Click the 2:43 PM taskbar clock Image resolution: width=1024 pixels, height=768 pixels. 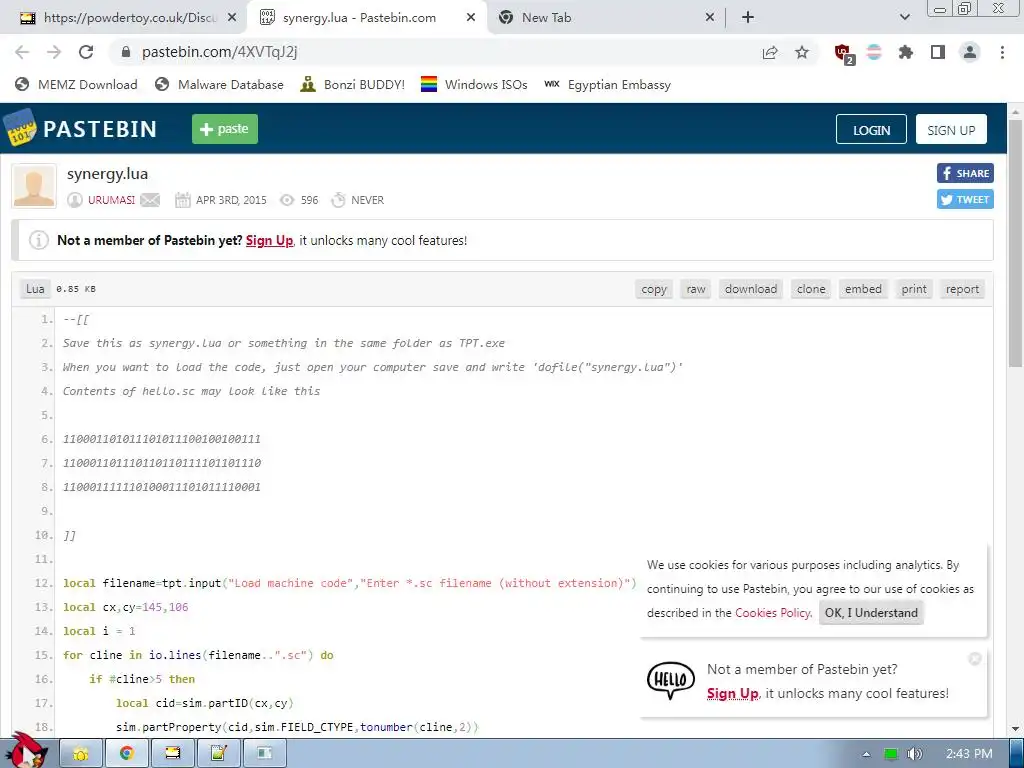click(969, 754)
